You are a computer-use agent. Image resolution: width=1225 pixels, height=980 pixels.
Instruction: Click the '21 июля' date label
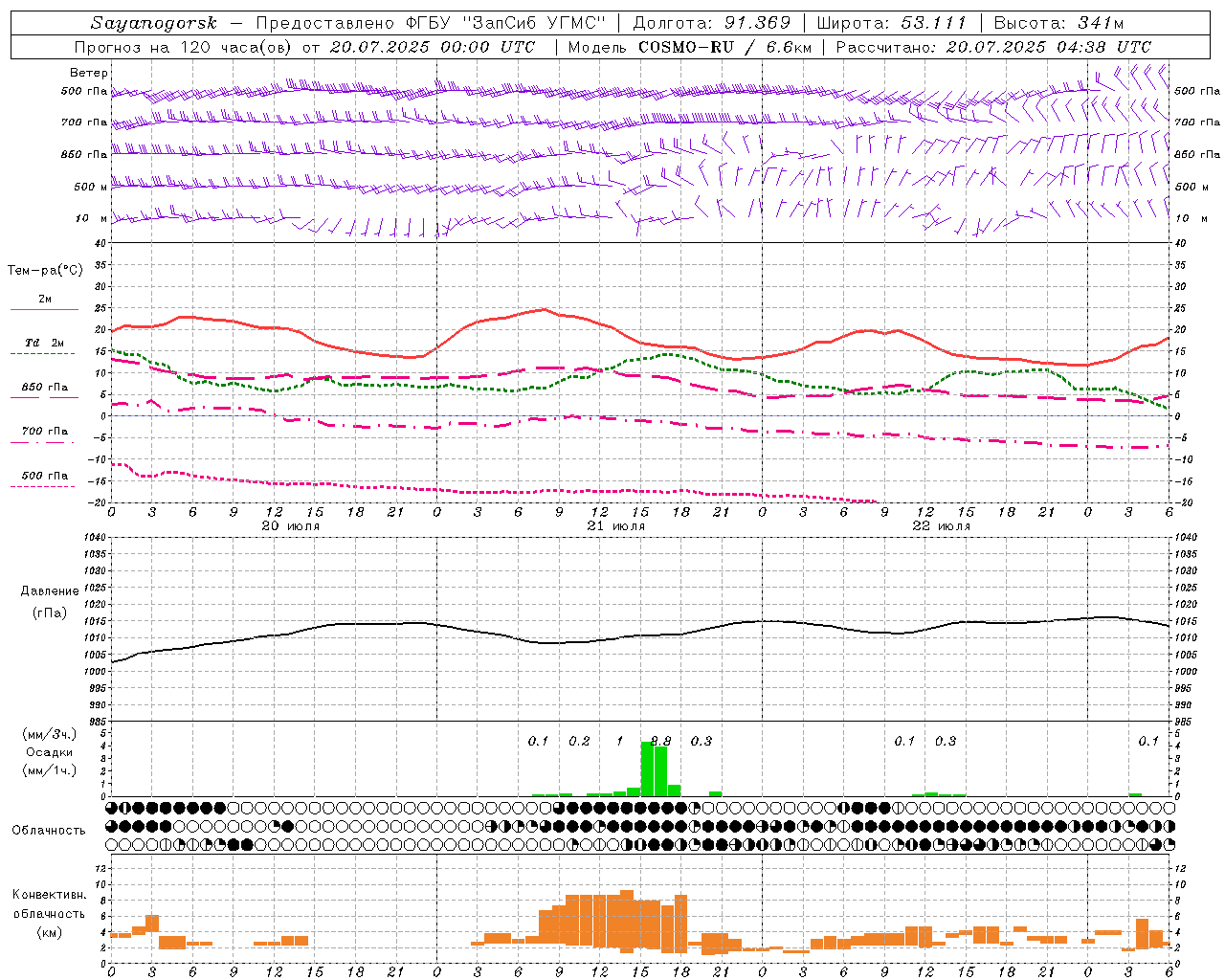(616, 526)
